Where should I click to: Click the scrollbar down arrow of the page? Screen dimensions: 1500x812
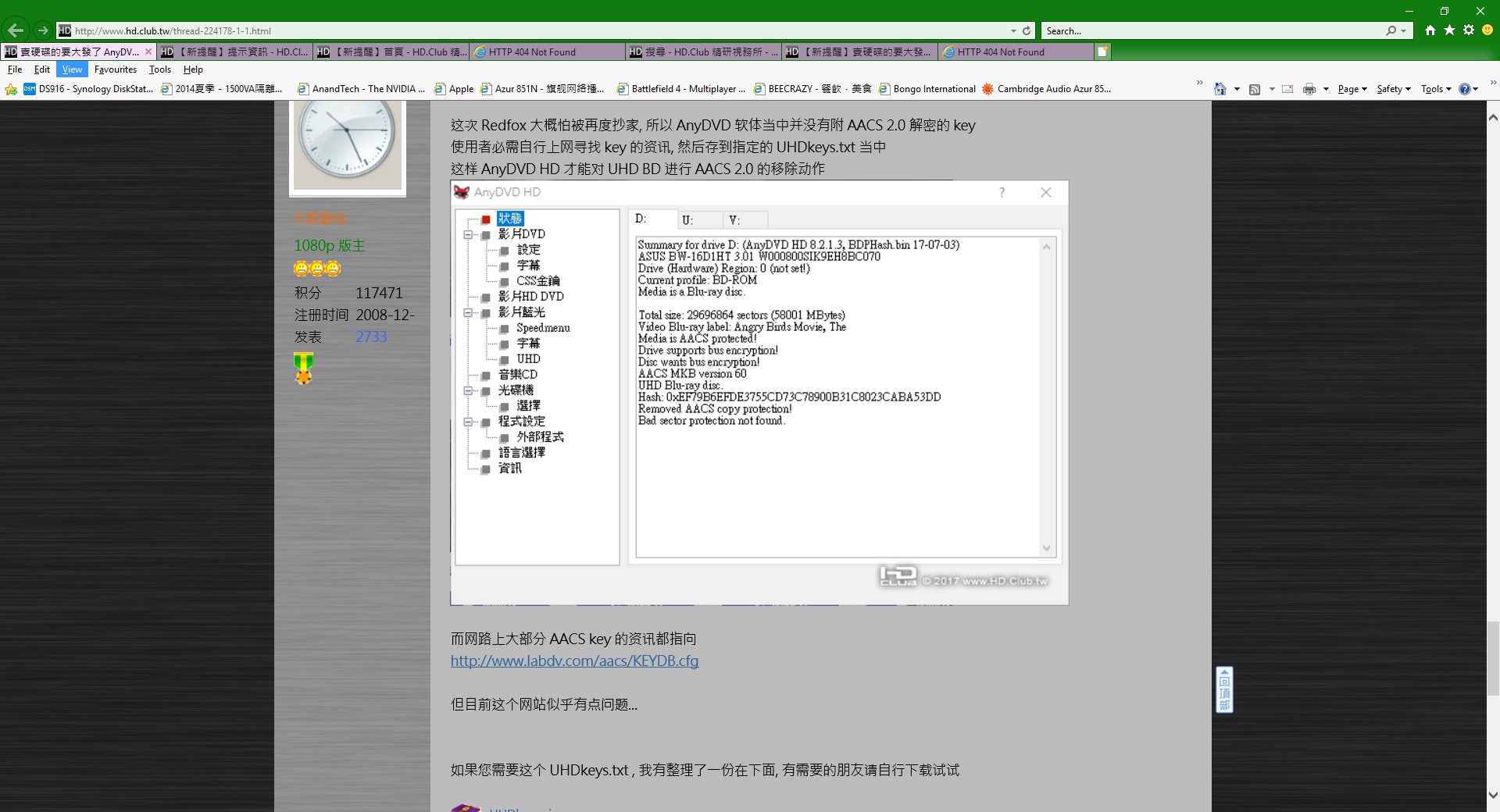[x=1493, y=796]
